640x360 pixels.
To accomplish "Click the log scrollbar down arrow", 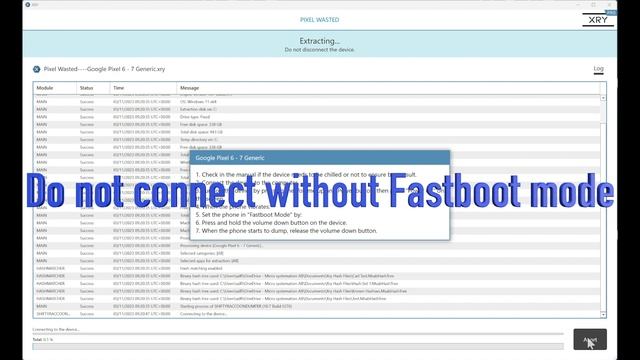I will (603, 315).
